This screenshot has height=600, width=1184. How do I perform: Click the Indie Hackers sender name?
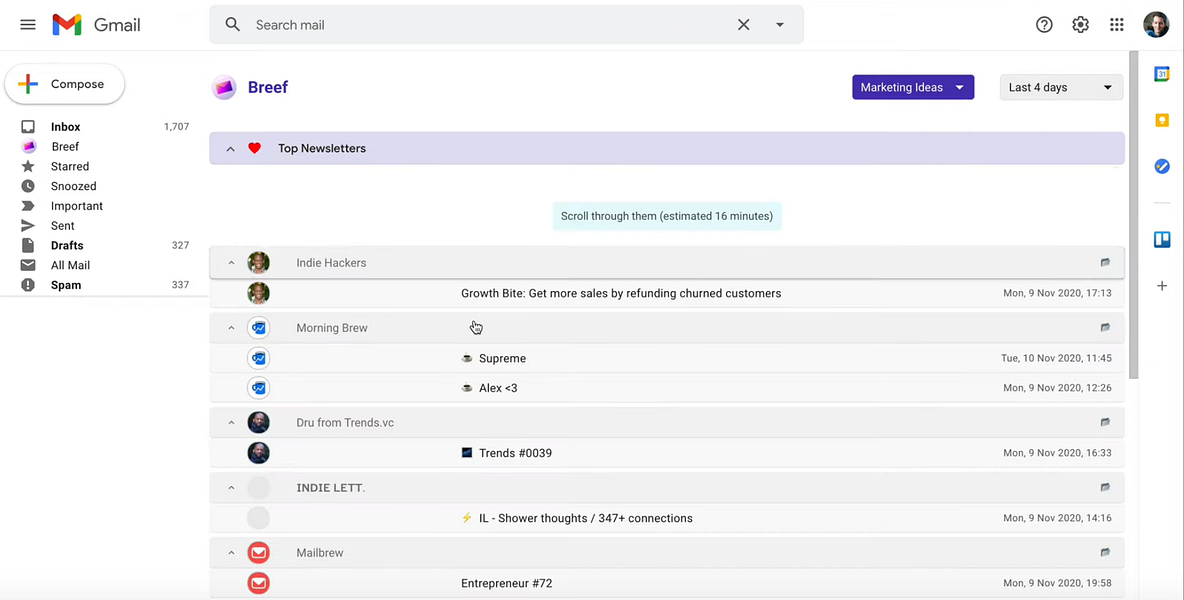click(x=331, y=263)
